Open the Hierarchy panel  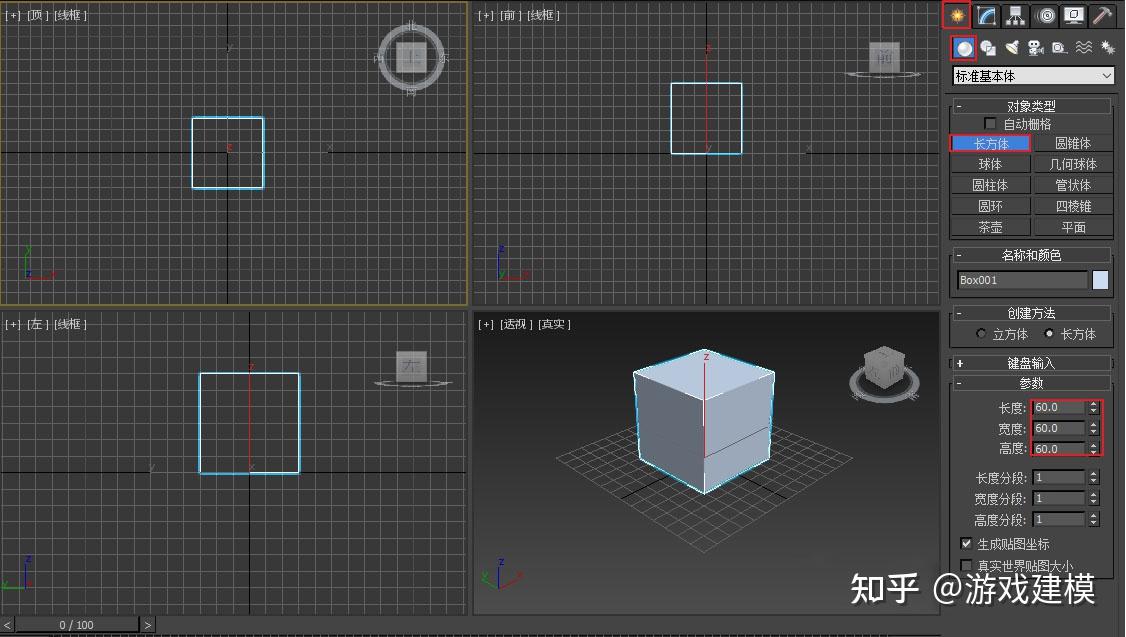pyautogui.click(x=1013, y=15)
